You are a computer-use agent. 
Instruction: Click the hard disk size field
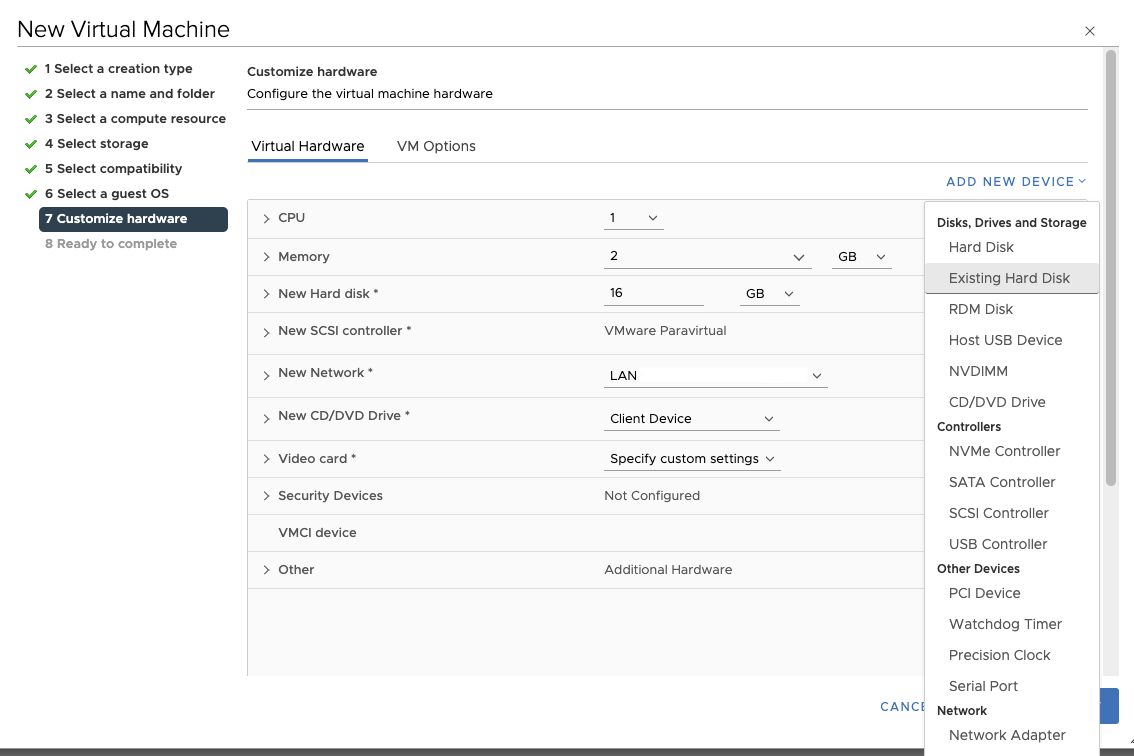point(653,294)
